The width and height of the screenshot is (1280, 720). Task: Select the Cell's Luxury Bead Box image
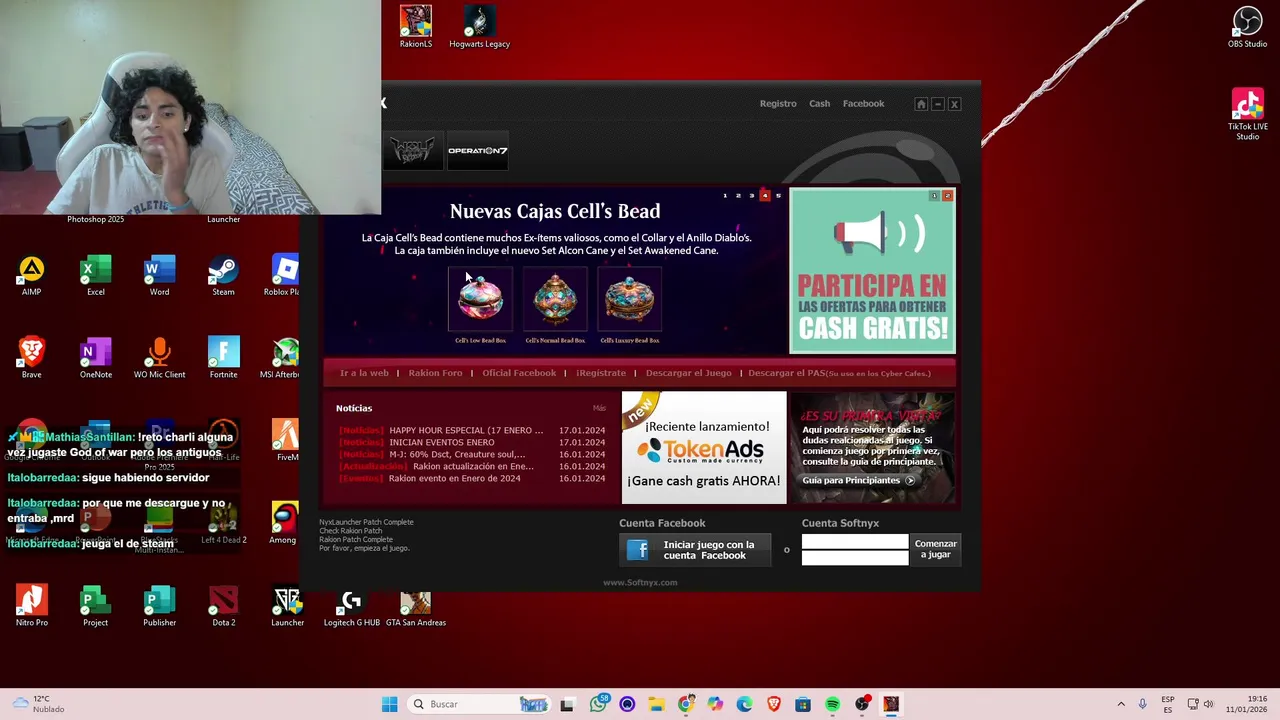pos(630,299)
